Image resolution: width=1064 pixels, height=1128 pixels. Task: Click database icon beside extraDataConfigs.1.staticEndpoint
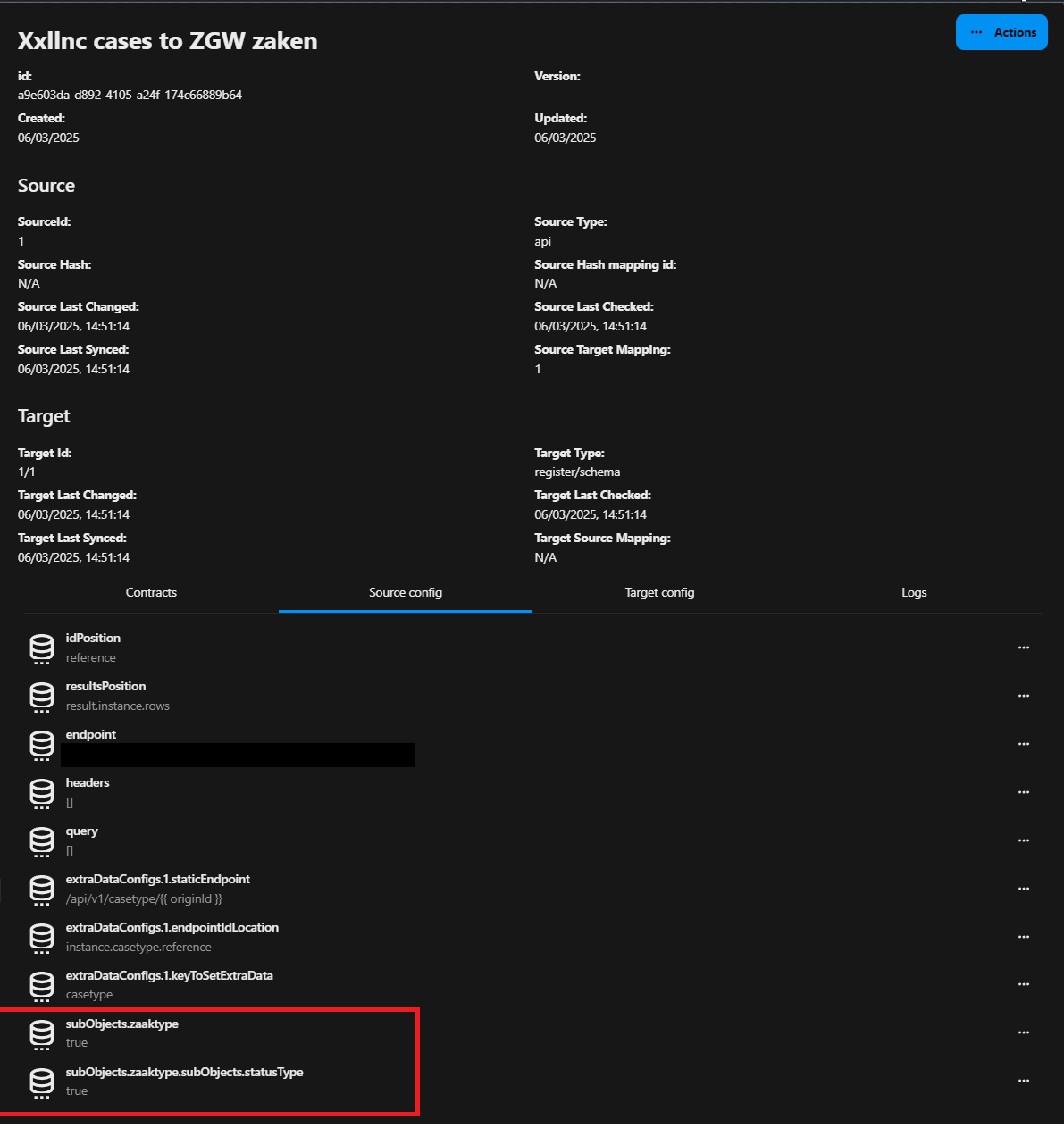pyautogui.click(x=42, y=890)
